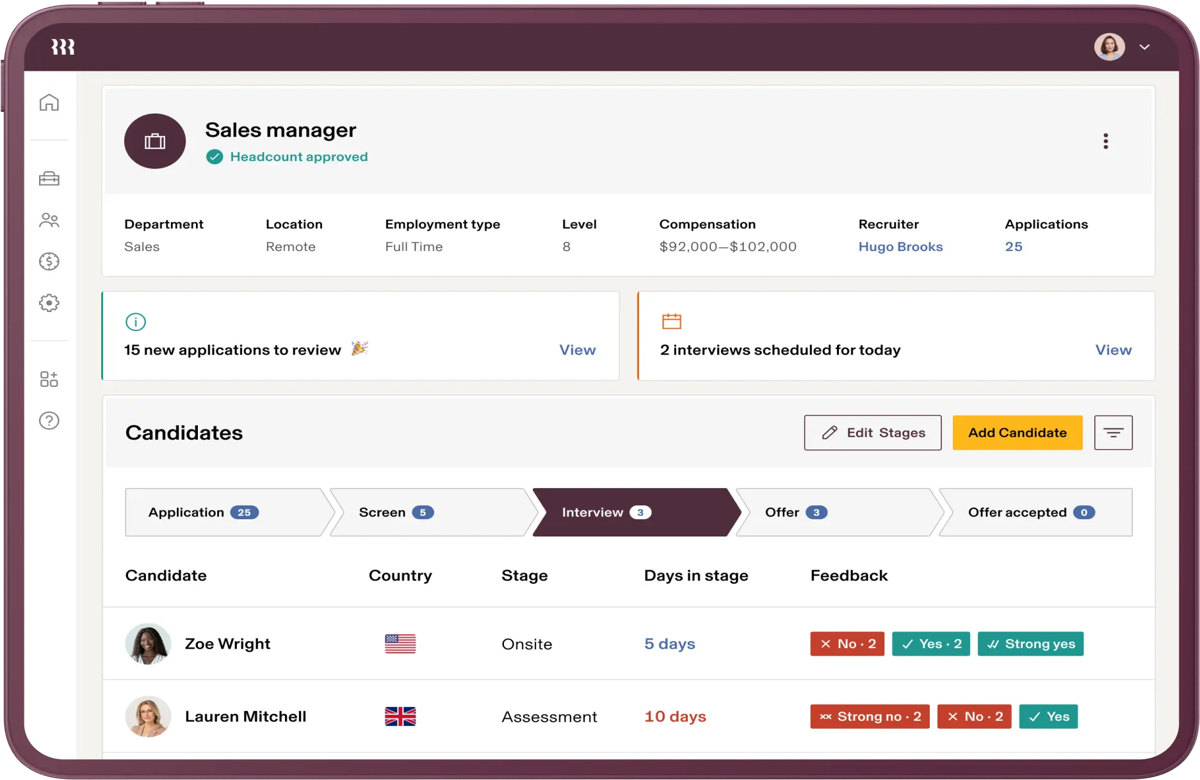Open the candidates filter icon button
The image size is (1200, 780).
pos(1113,433)
